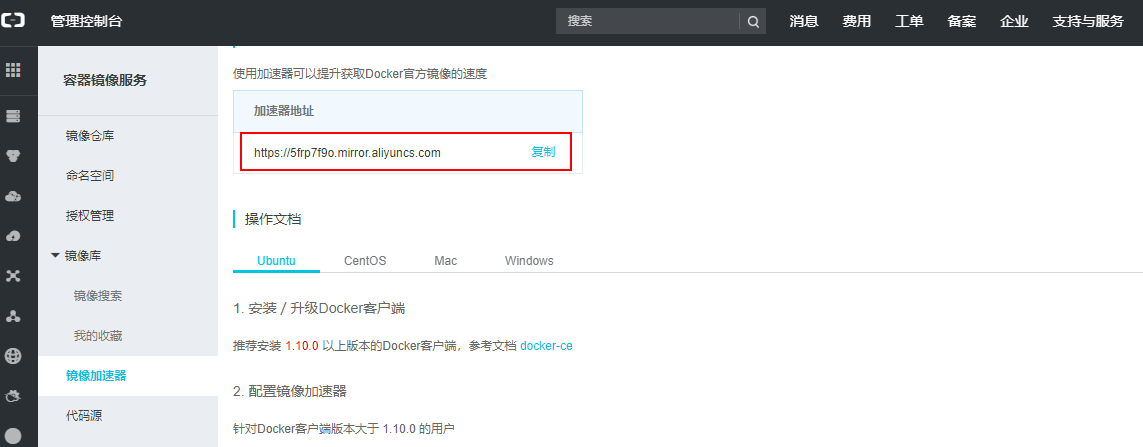Click the '1. 安装 / 升级Docker客户端' heading
1143x447 pixels.
tap(319, 308)
